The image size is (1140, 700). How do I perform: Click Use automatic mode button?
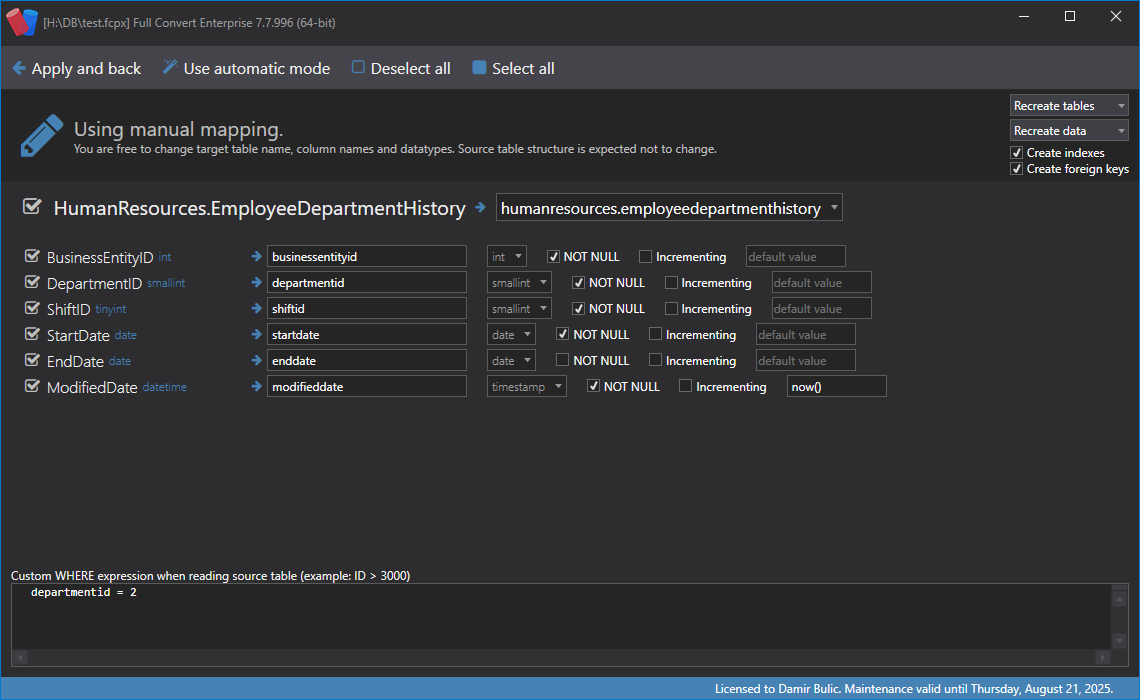click(x=256, y=69)
